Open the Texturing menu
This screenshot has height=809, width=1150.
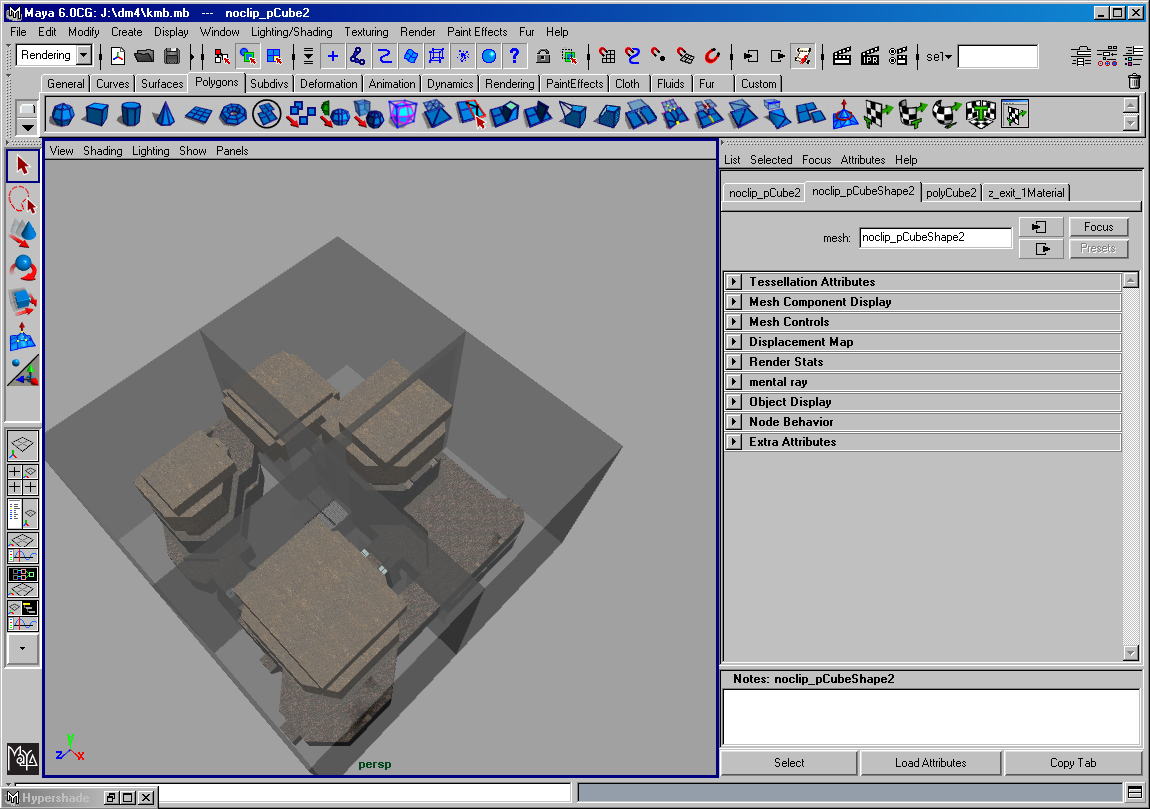click(366, 32)
